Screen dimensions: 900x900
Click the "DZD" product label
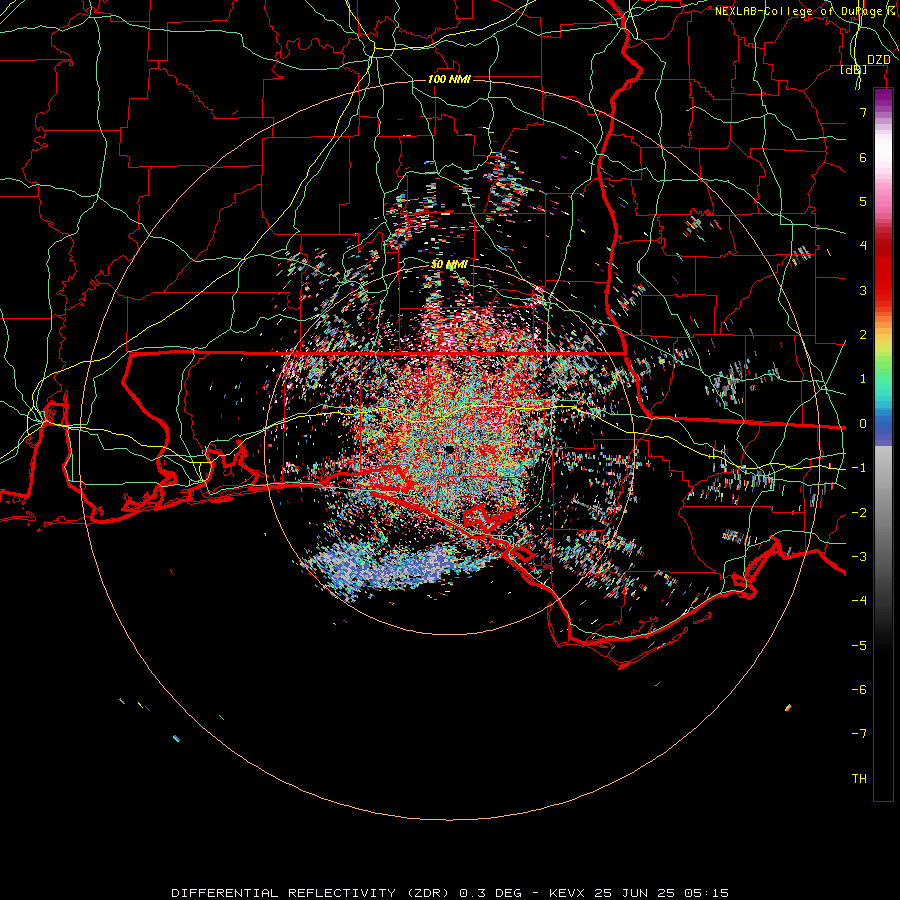coord(878,60)
